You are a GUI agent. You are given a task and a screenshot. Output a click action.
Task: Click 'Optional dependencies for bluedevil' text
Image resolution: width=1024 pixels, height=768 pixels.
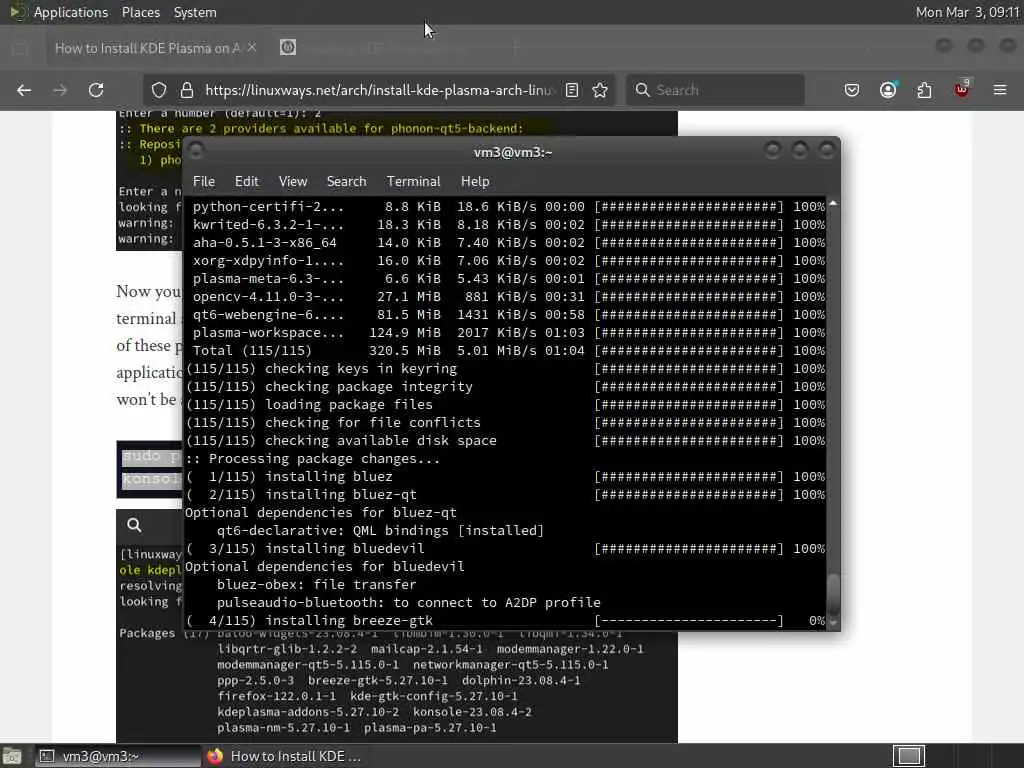[x=325, y=566]
